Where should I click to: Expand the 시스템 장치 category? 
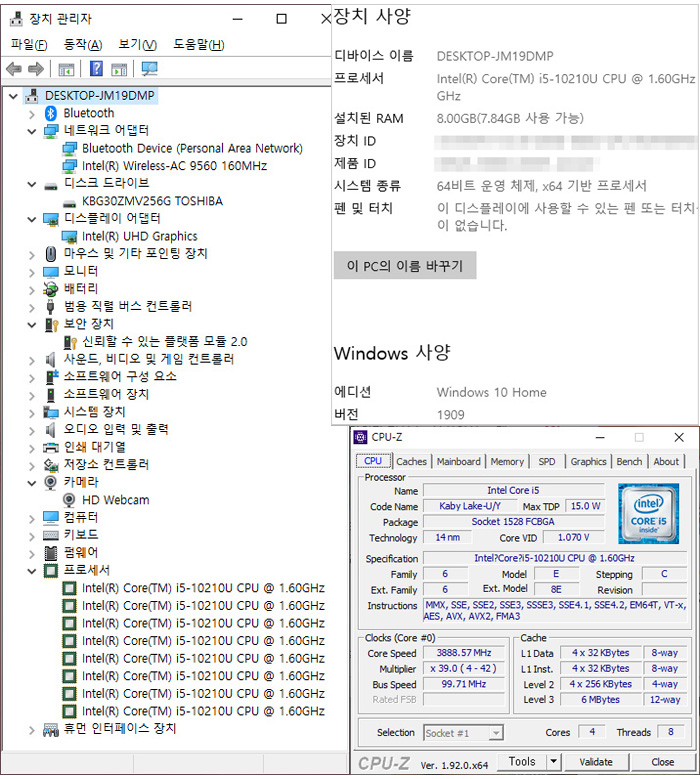point(32,413)
